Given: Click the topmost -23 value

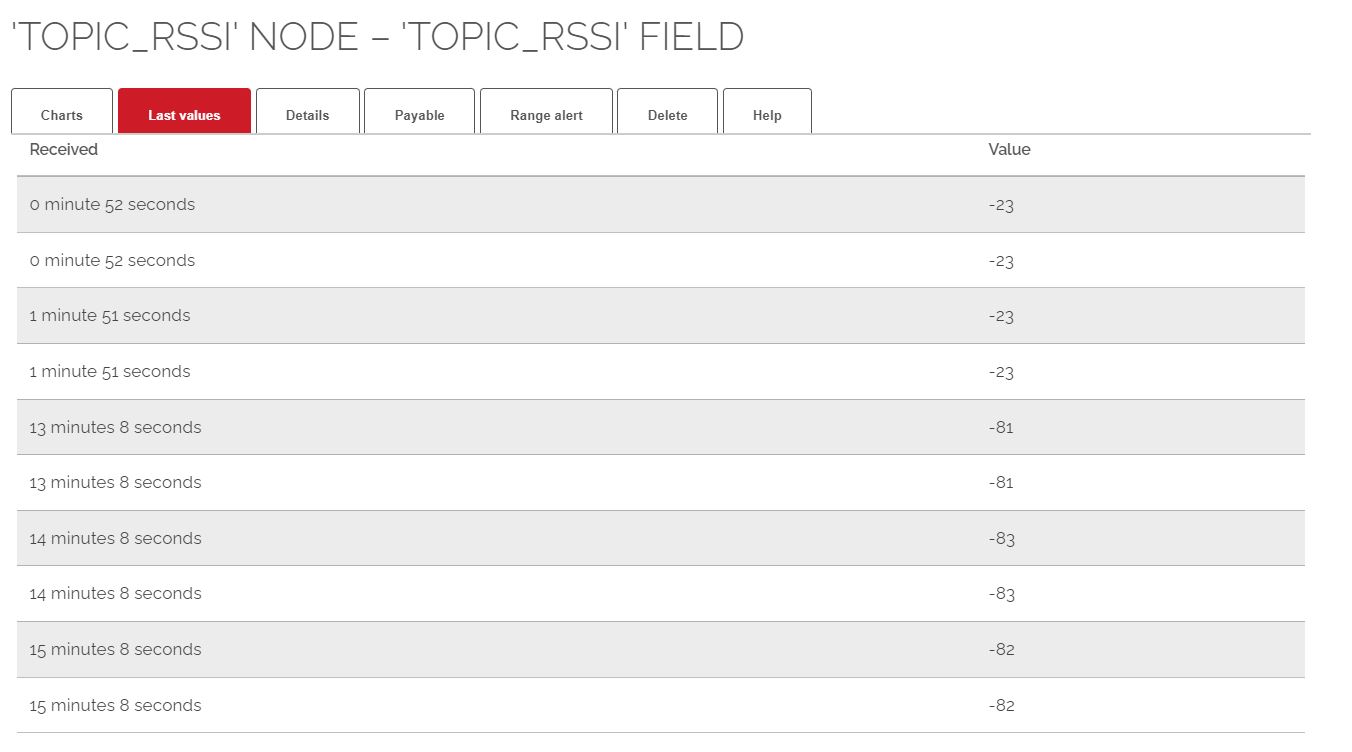Looking at the screenshot, I should (x=1001, y=206).
